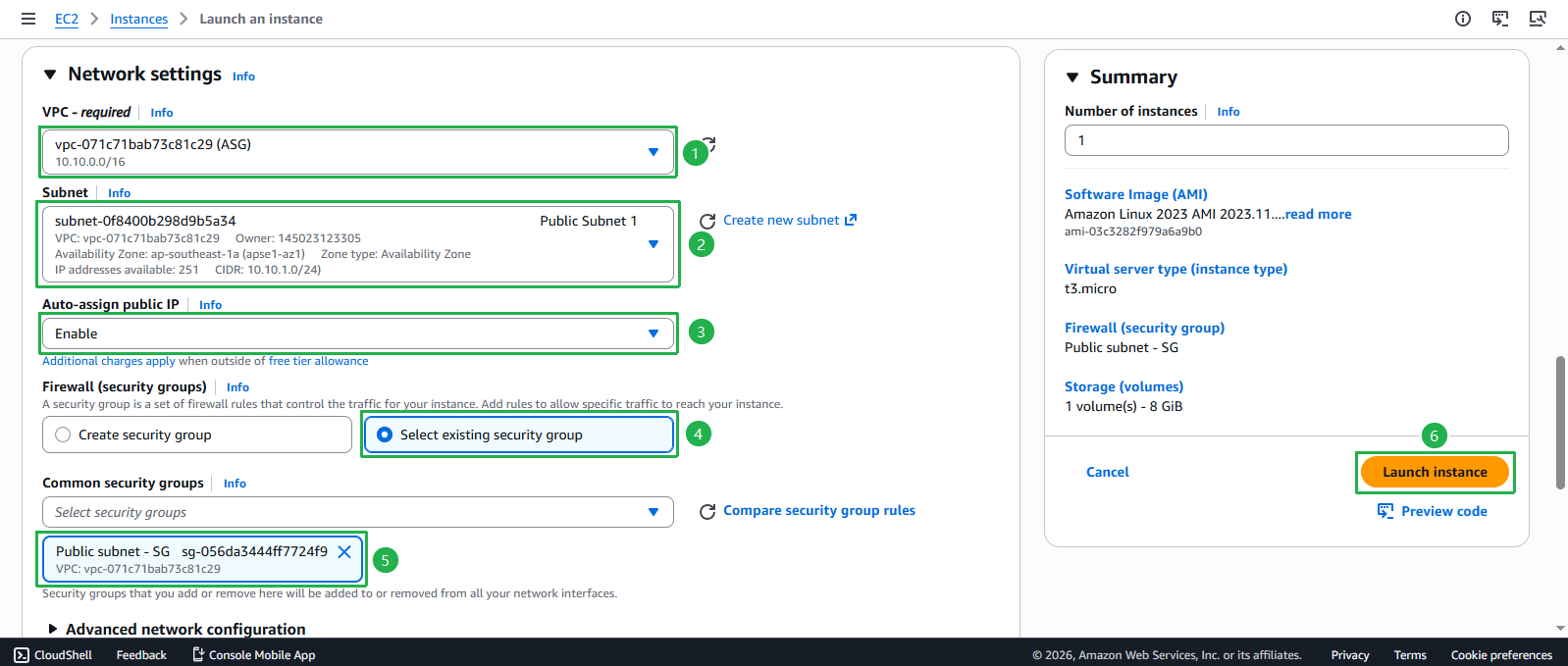Open the hamburger navigation menu
This screenshot has width=1568, height=666.
pyautogui.click(x=28, y=19)
